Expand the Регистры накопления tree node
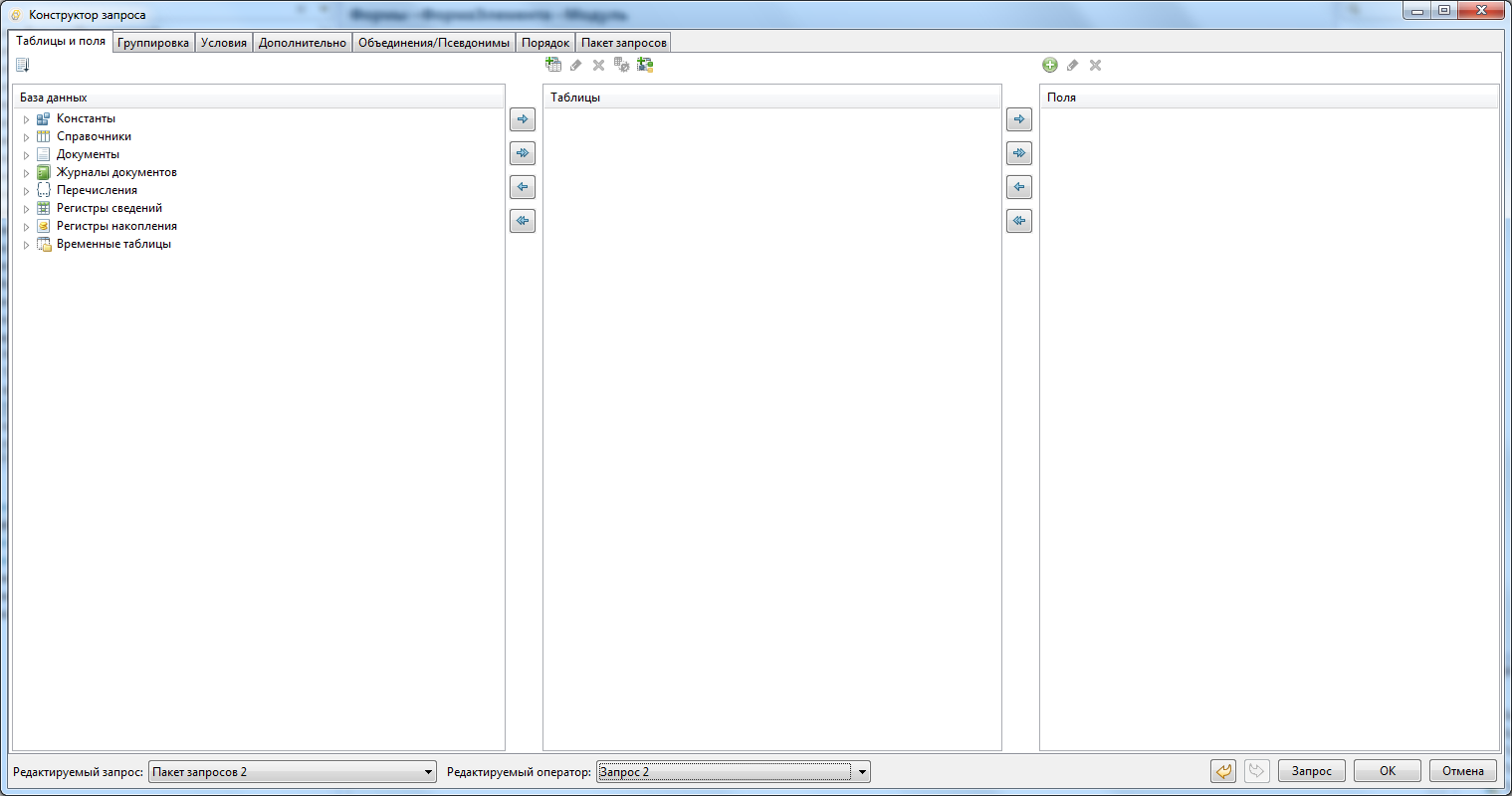Screen dimensions: 1512x796 tap(27, 227)
